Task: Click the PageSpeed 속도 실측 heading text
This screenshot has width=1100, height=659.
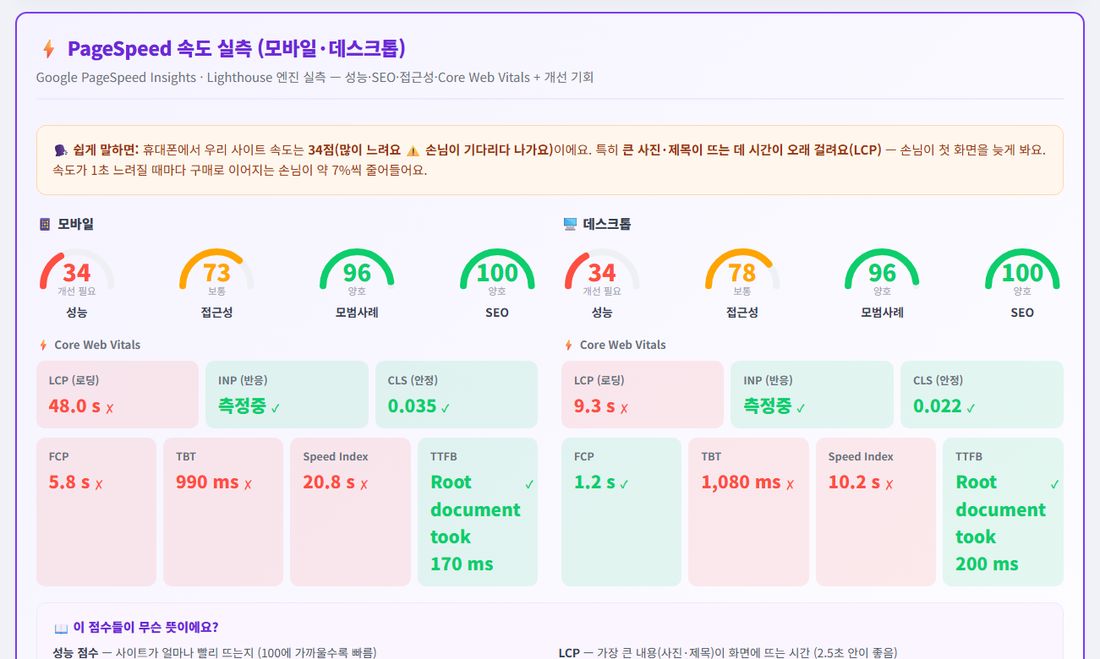Action: tap(236, 48)
